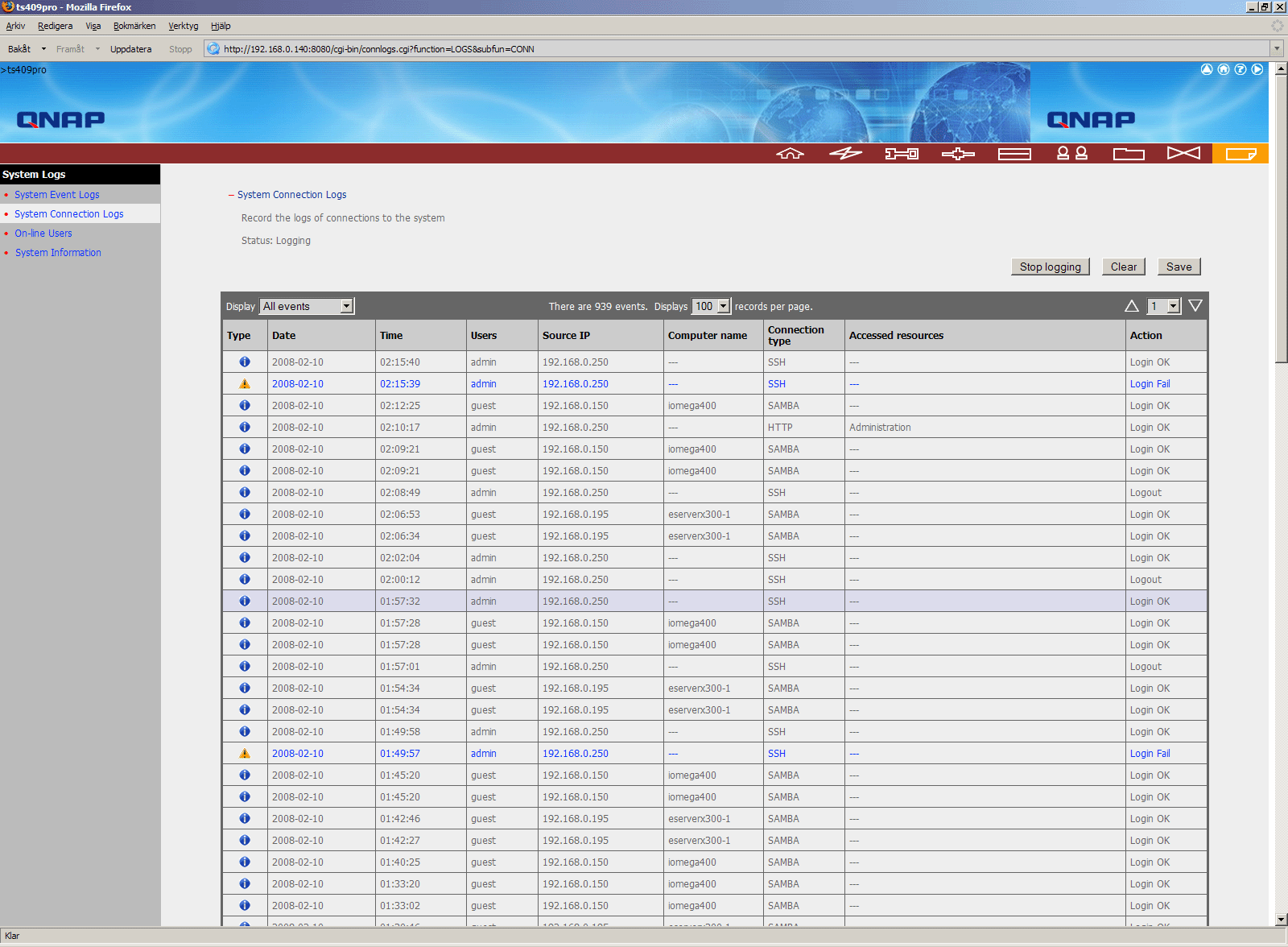Image resolution: width=1288 pixels, height=947 pixels.
Task: Open the records per page dropdown
Action: (x=712, y=306)
